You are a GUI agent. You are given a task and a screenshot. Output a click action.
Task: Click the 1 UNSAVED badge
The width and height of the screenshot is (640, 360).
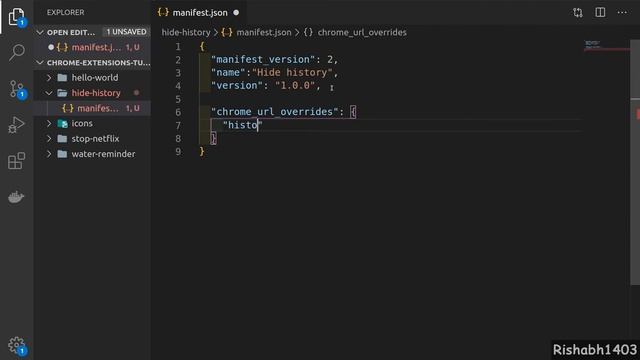click(x=126, y=32)
